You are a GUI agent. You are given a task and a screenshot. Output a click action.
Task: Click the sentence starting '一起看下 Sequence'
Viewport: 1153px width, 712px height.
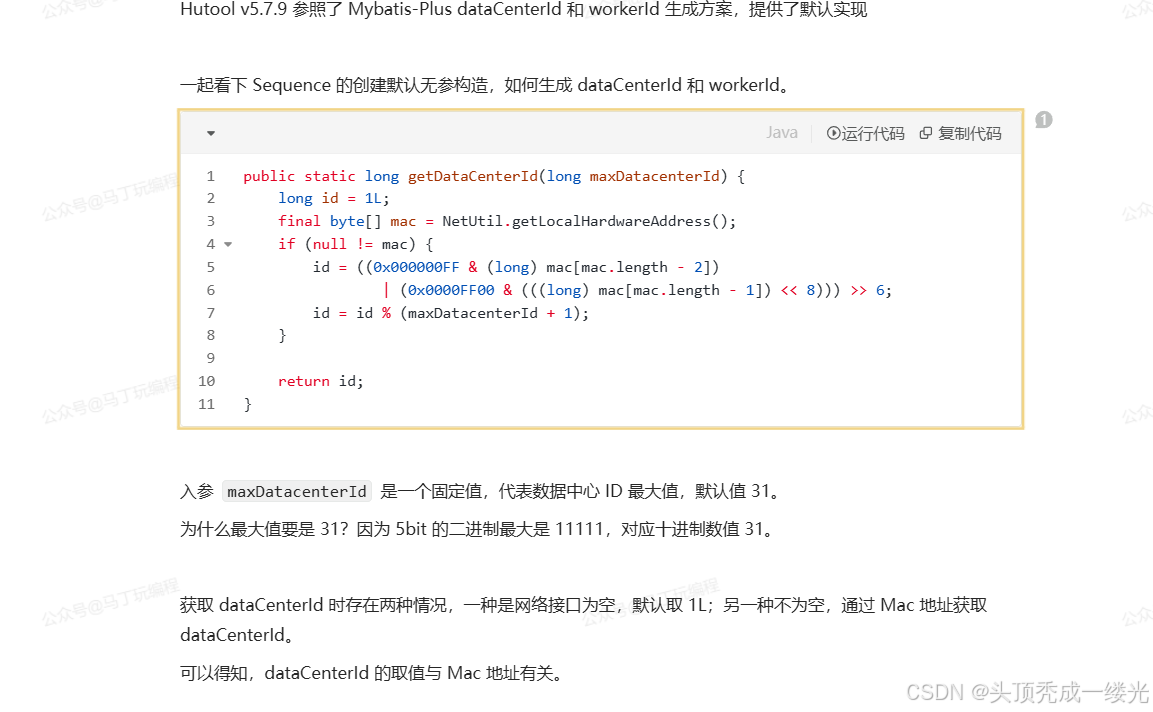pyautogui.click(x=486, y=85)
